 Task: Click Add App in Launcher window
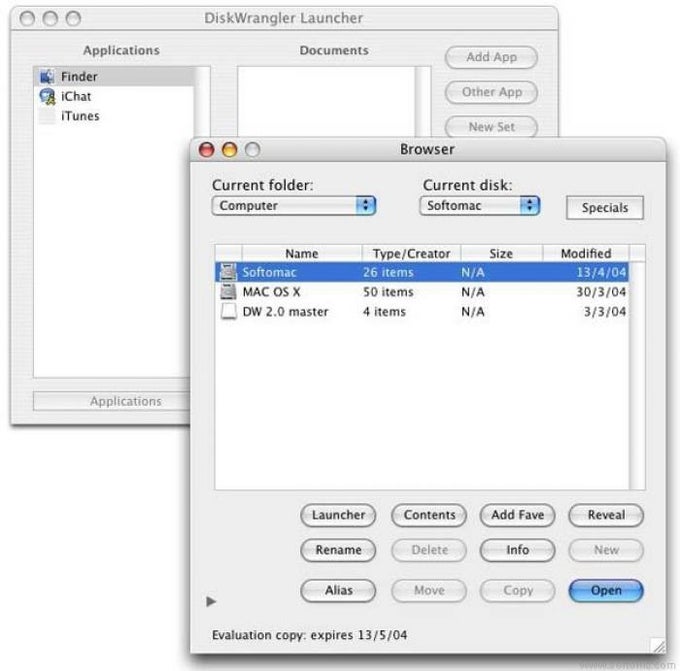(491, 57)
